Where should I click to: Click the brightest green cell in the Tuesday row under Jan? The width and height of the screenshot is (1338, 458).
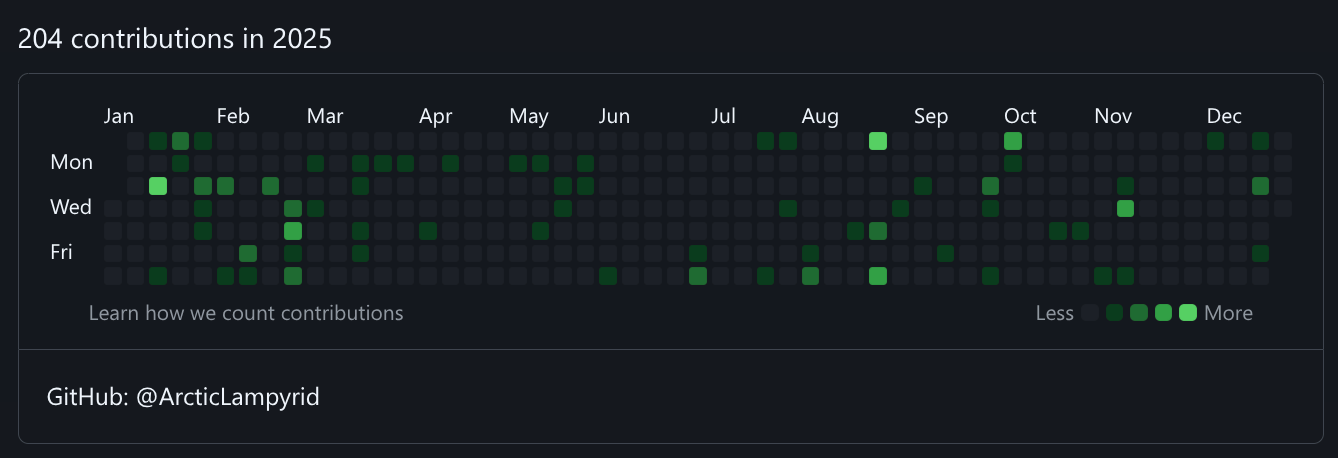(x=158, y=186)
